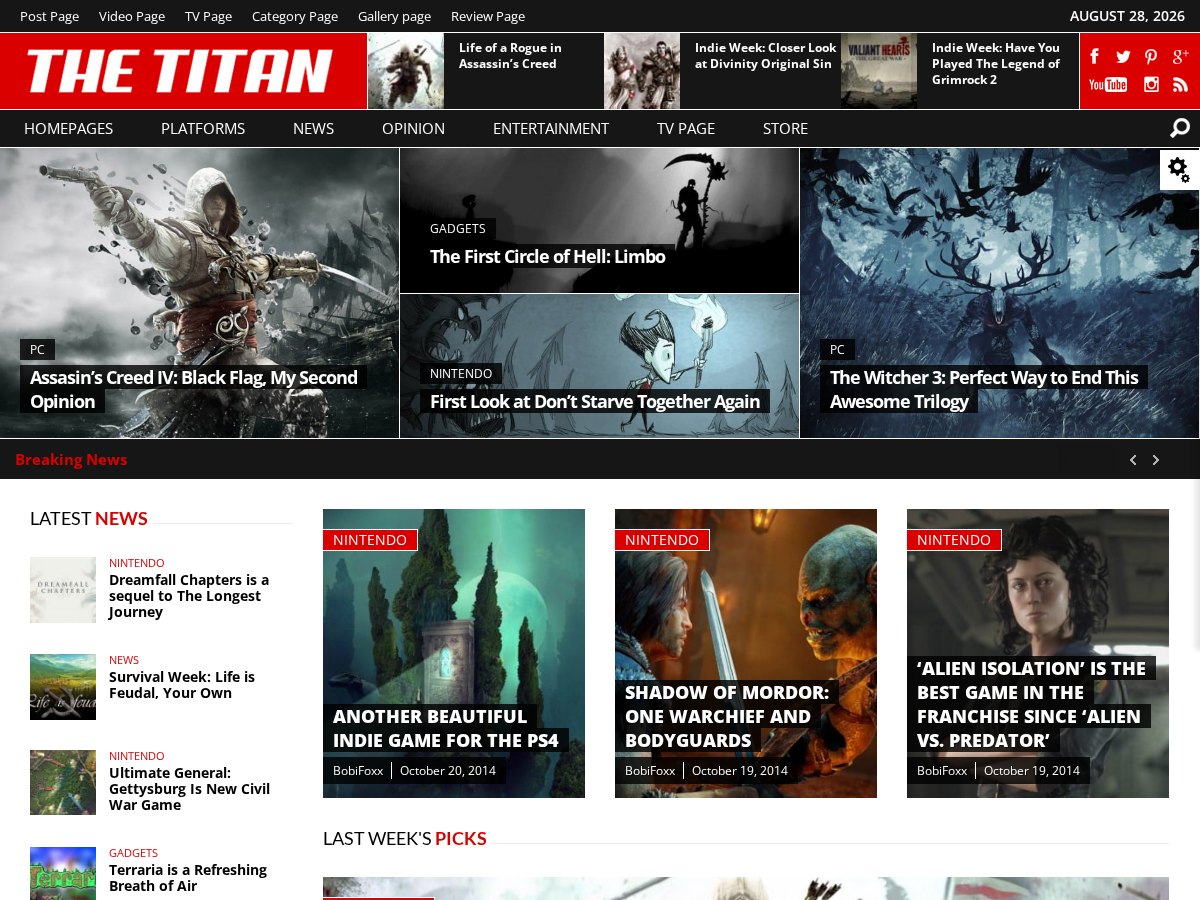Open Post Page in top menu

(x=49, y=16)
